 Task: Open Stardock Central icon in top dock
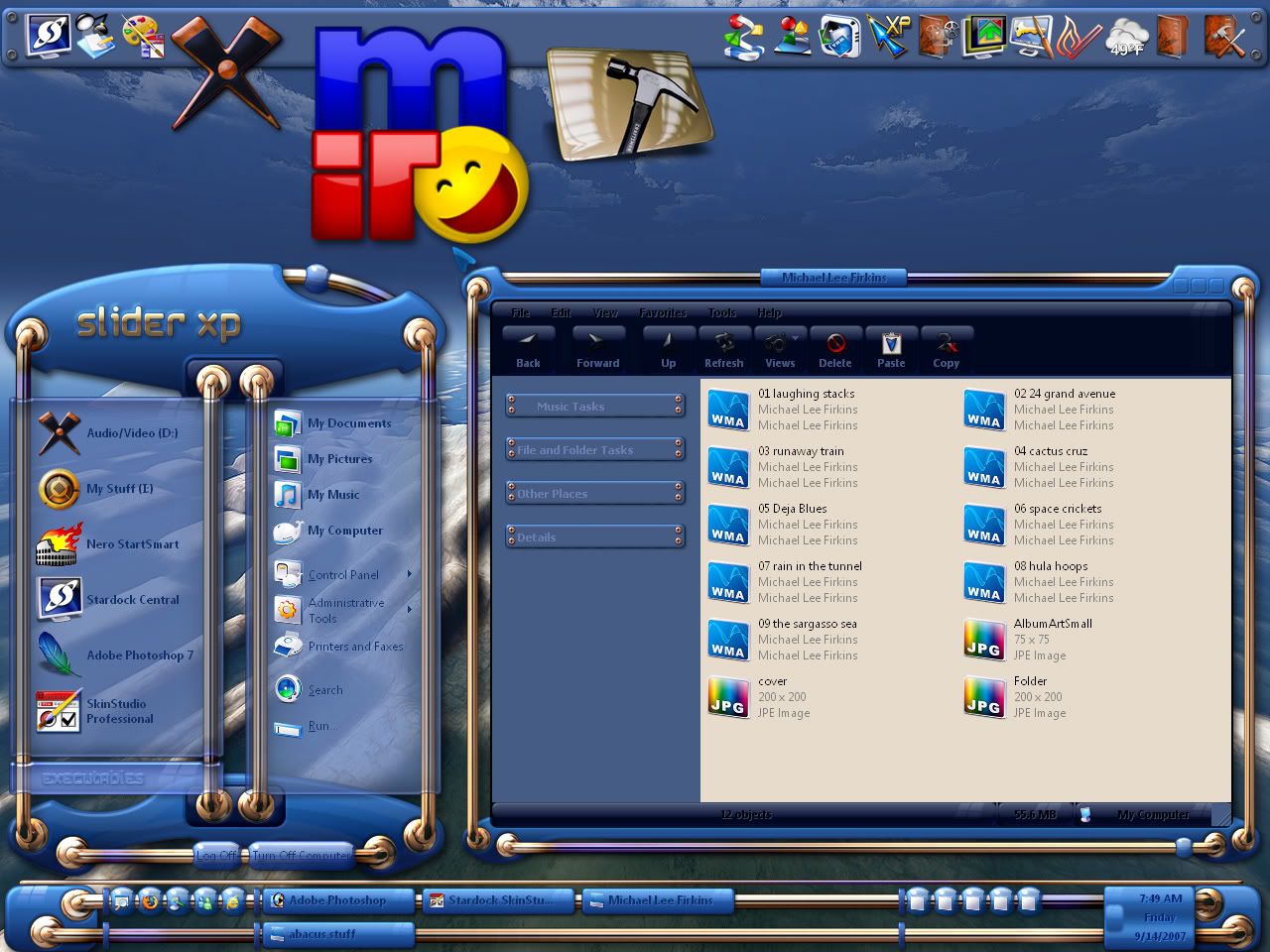click(x=47, y=35)
